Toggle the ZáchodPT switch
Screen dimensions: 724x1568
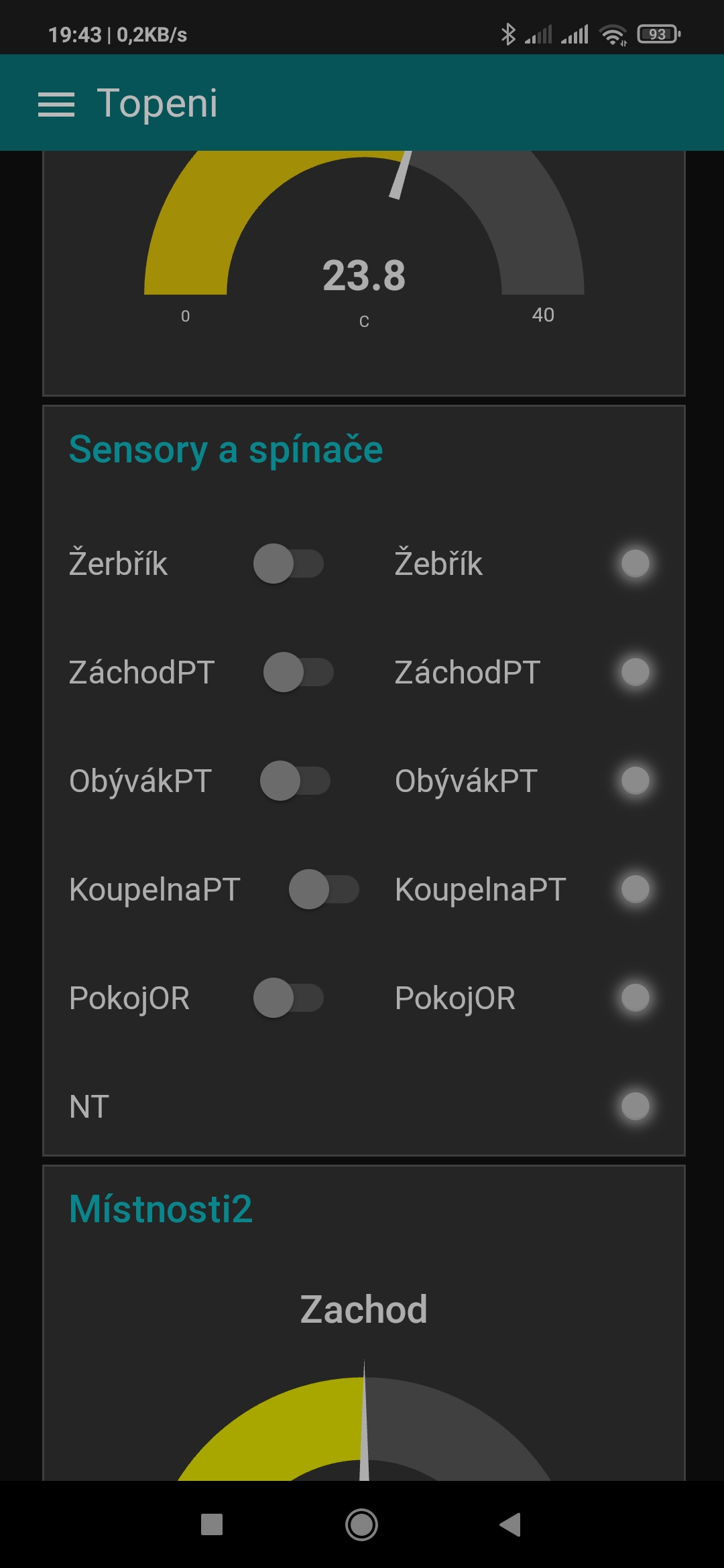(298, 672)
